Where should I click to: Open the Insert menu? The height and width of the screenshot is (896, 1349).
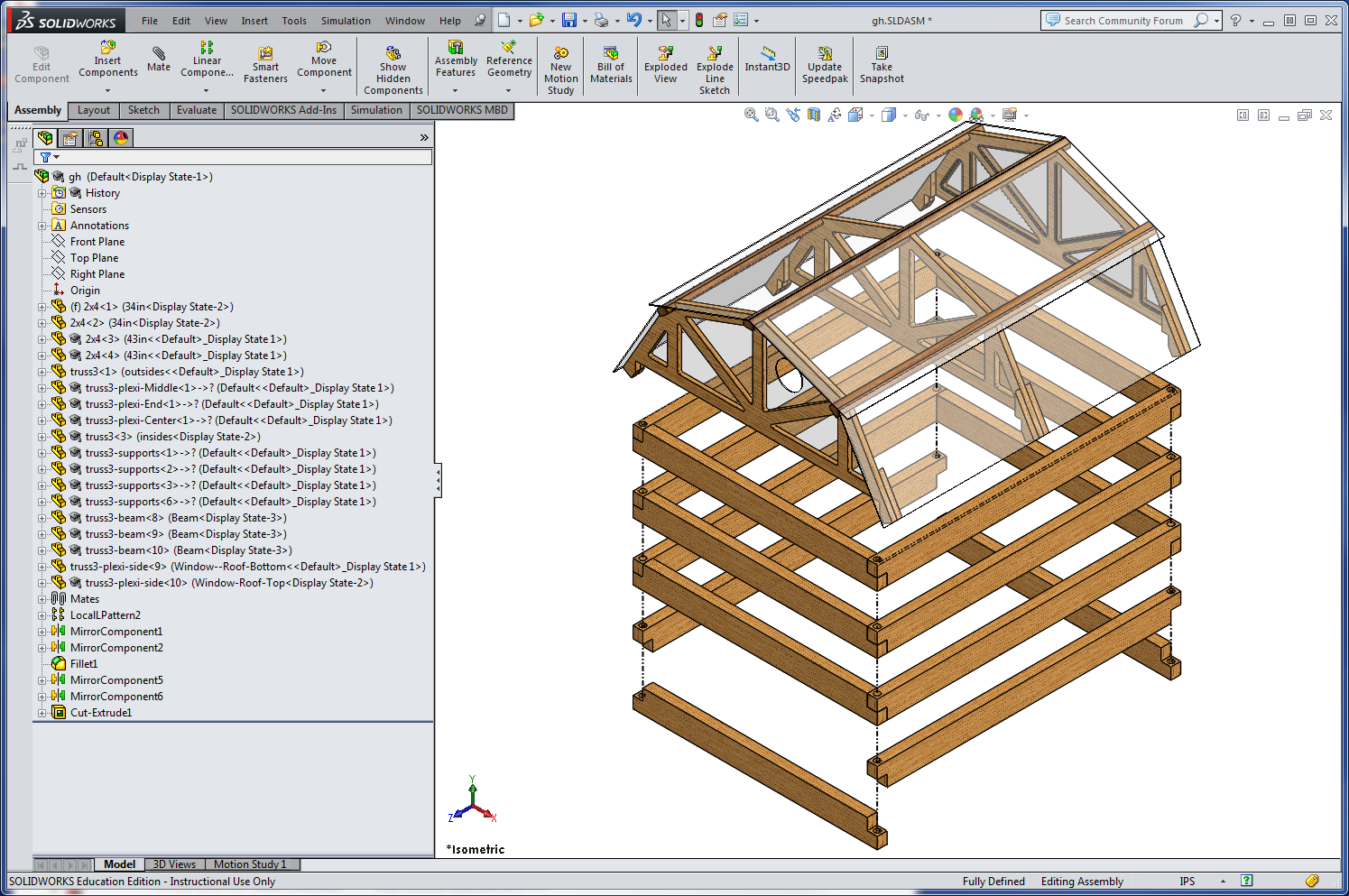(254, 21)
